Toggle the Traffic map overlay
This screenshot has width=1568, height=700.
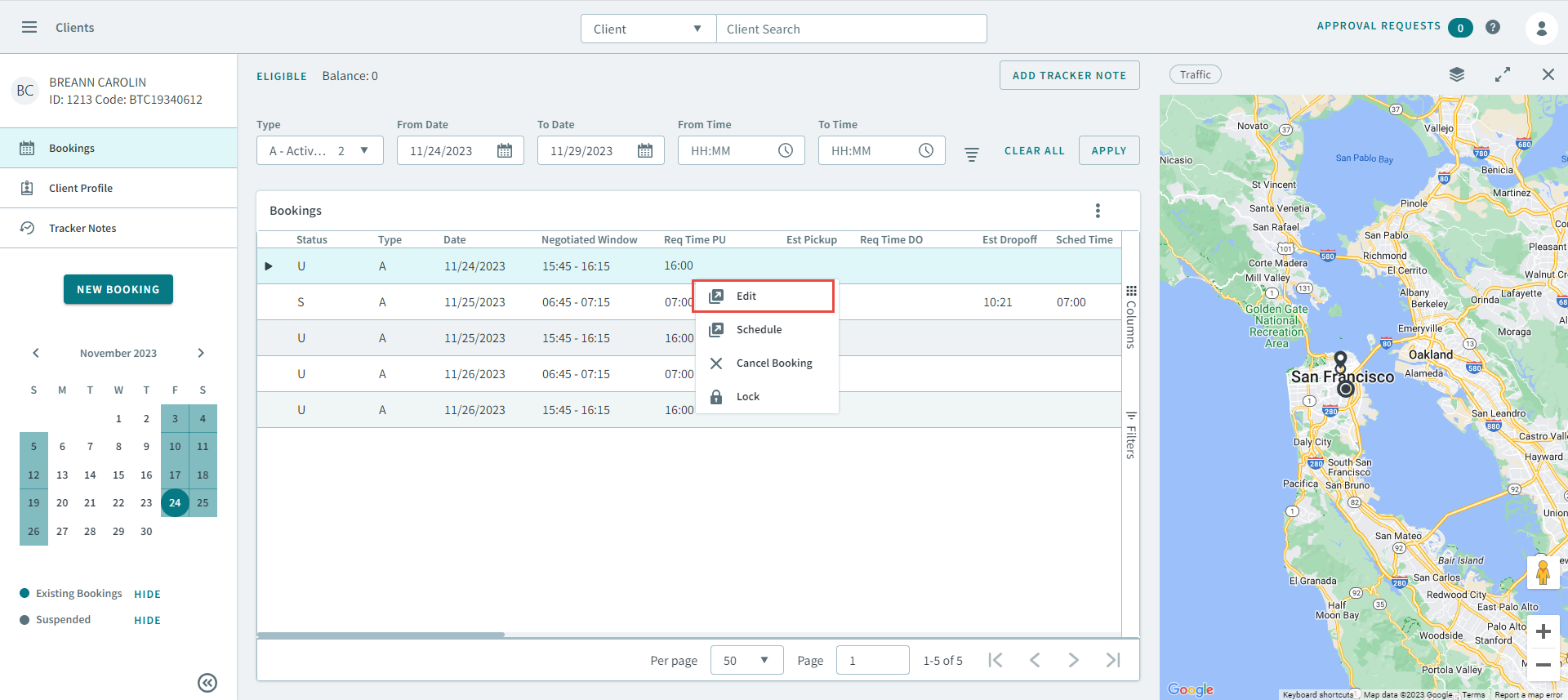coord(1195,74)
